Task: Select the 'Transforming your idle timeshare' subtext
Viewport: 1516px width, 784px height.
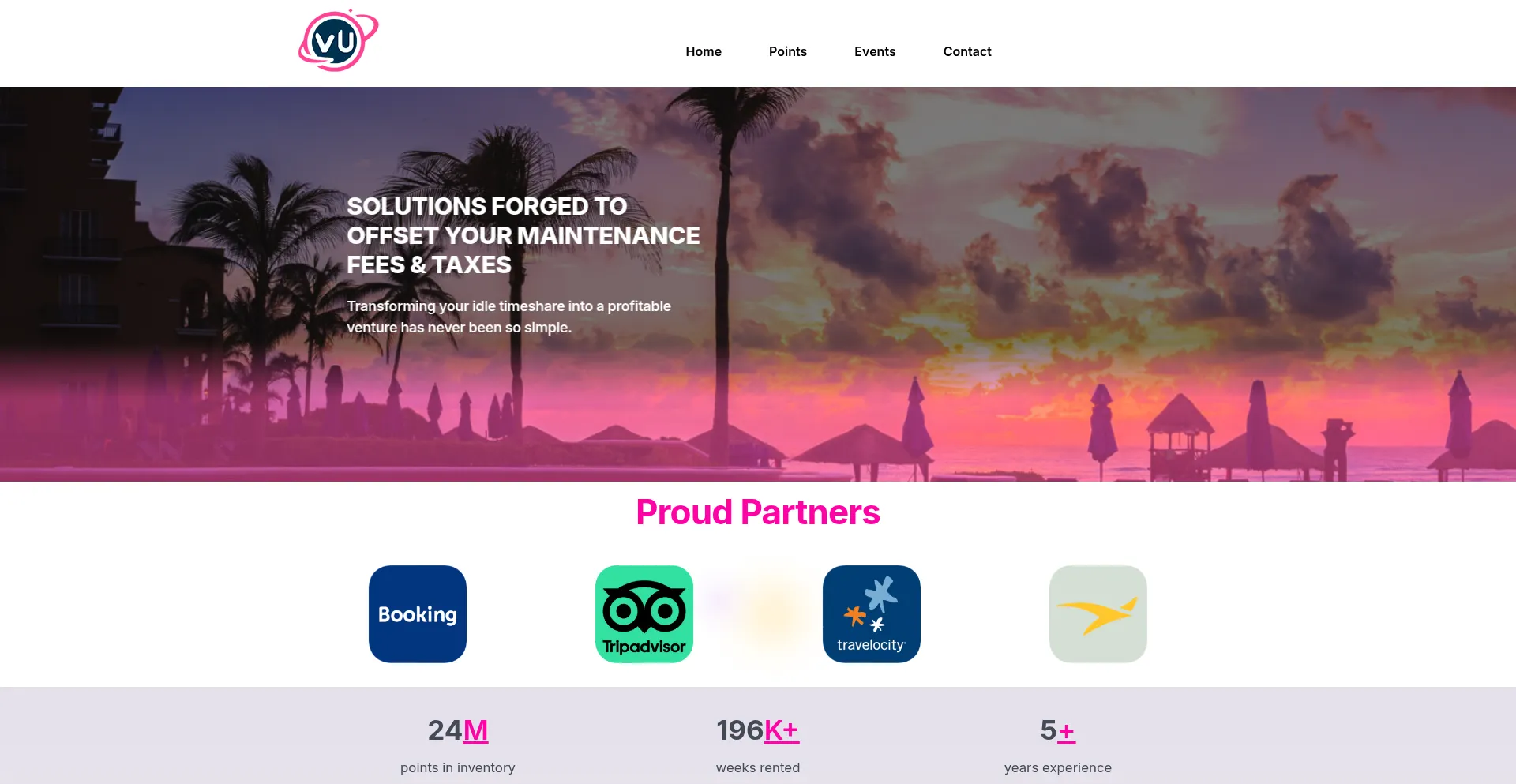Action: [x=508, y=317]
